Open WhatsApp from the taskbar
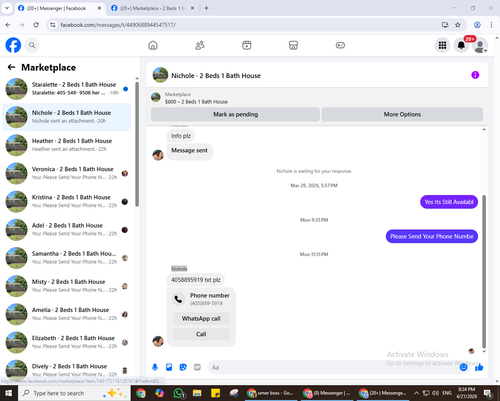The image size is (500, 401). [179, 393]
